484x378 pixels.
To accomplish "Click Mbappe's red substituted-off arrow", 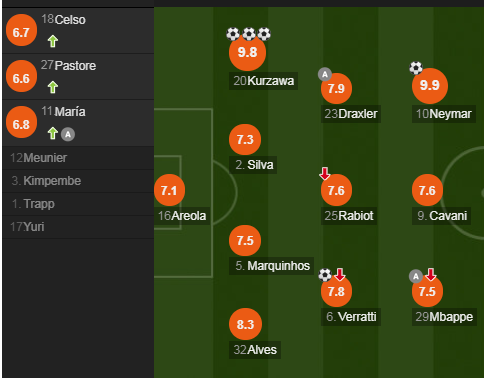I will pyautogui.click(x=431, y=274).
